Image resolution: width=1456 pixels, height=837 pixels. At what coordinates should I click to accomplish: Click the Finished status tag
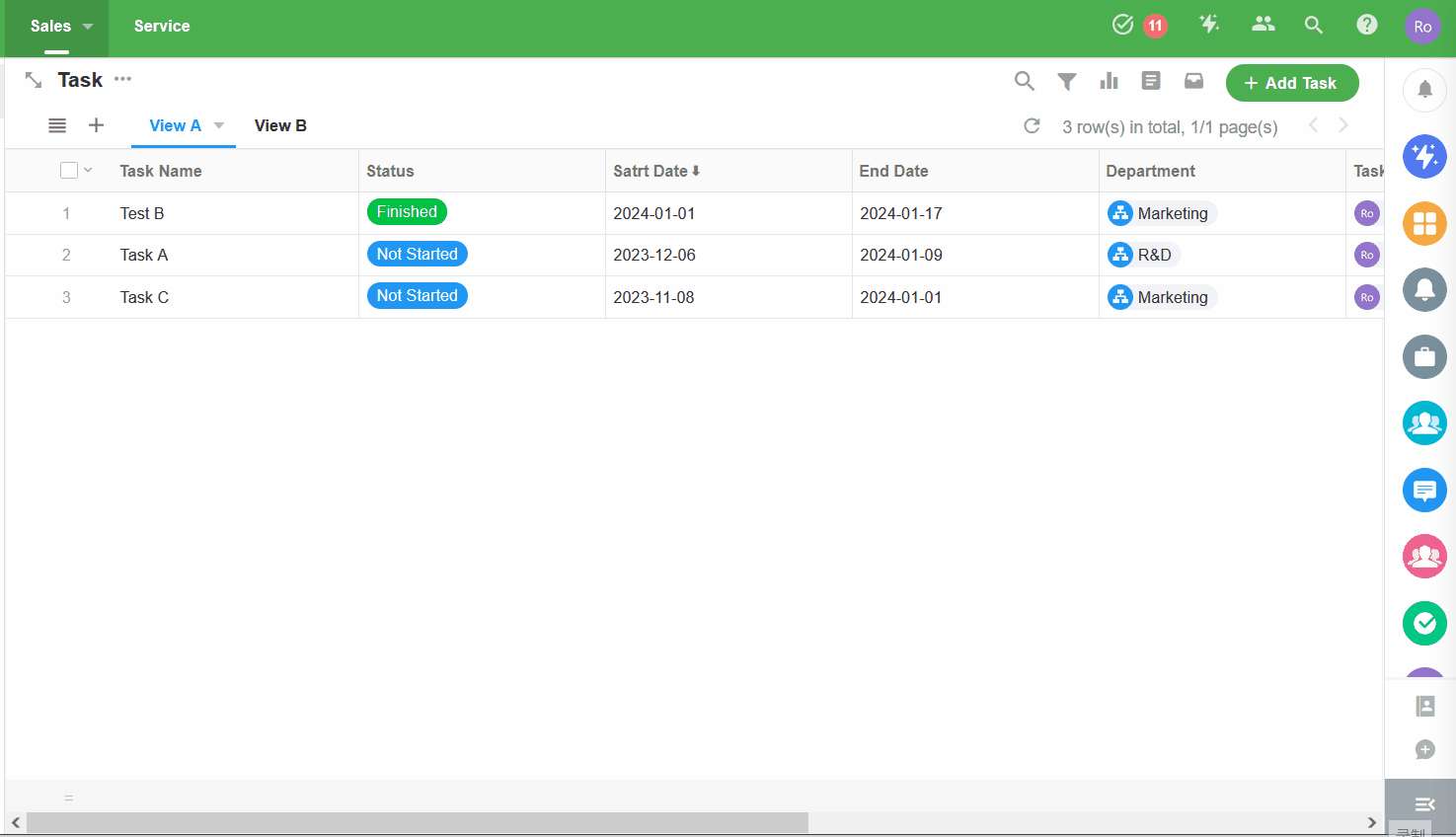click(x=407, y=212)
